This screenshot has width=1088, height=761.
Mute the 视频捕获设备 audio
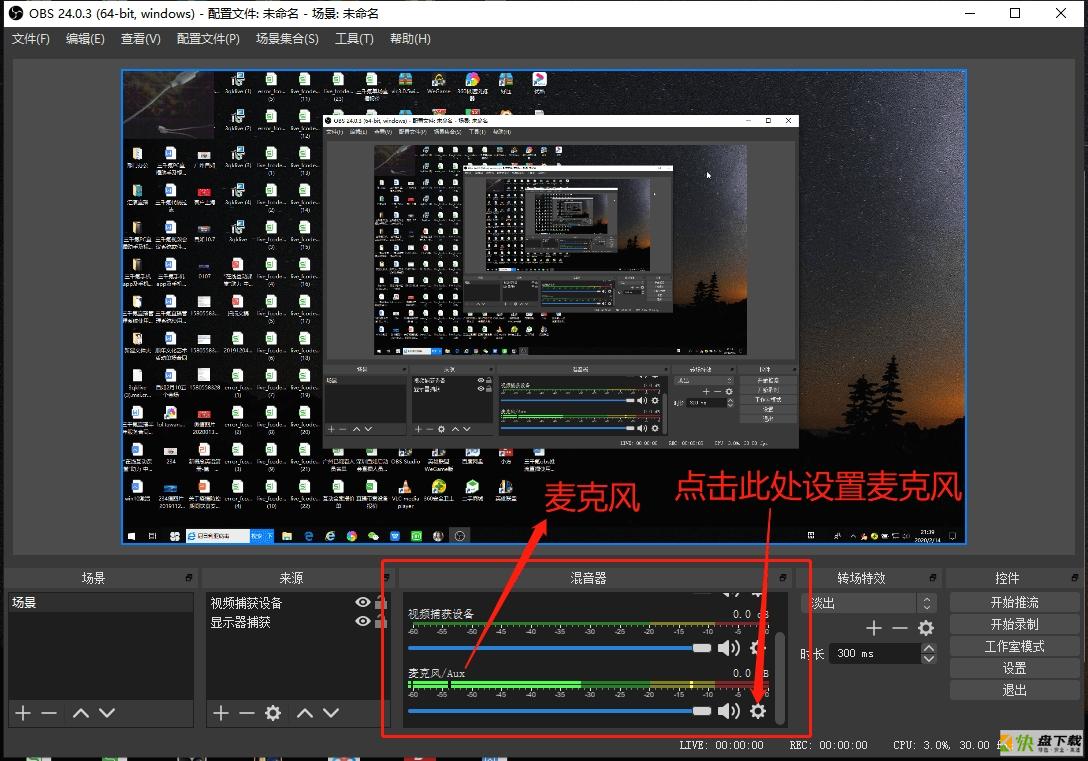[729, 648]
